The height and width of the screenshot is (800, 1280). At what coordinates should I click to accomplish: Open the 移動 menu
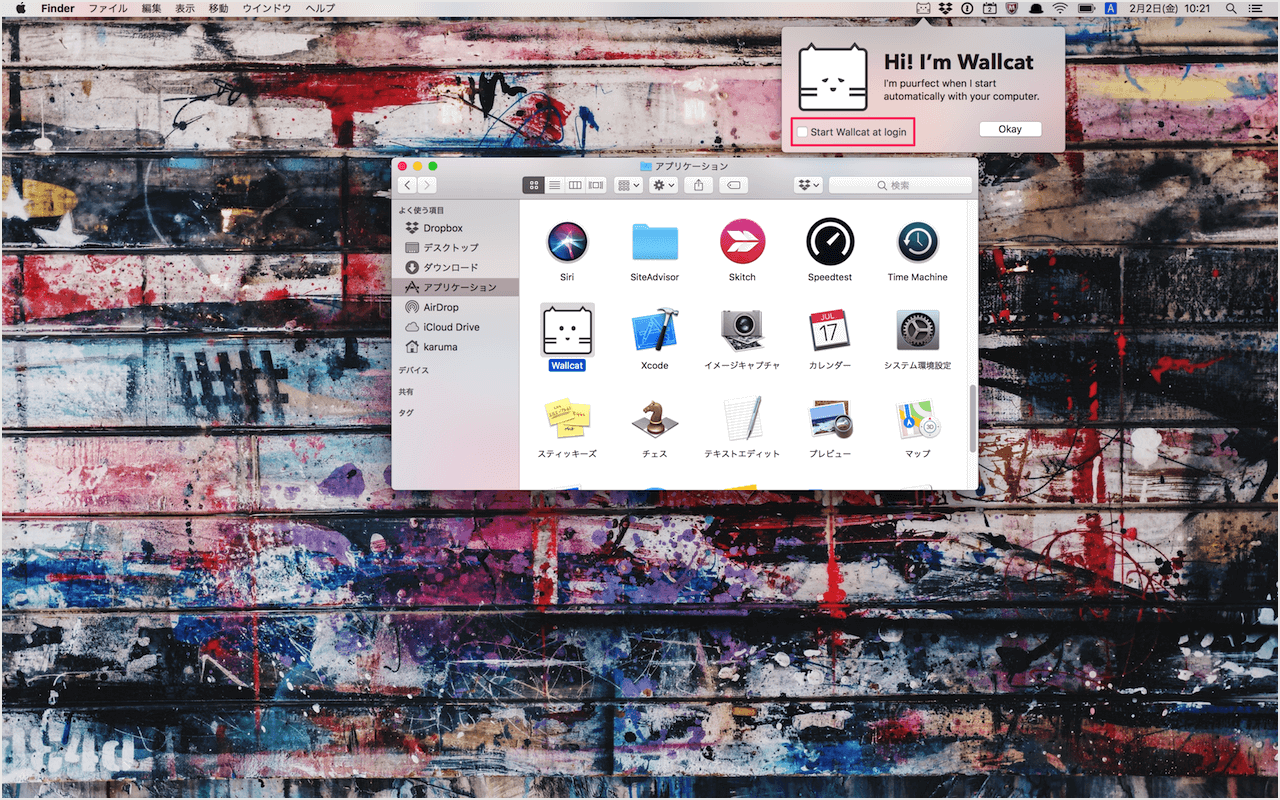pos(218,8)
